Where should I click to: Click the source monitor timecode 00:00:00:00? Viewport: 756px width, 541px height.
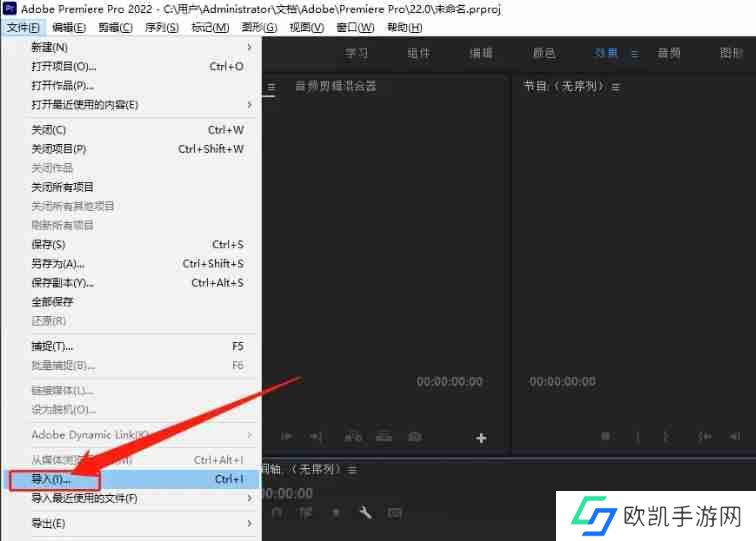pos(450,382)
